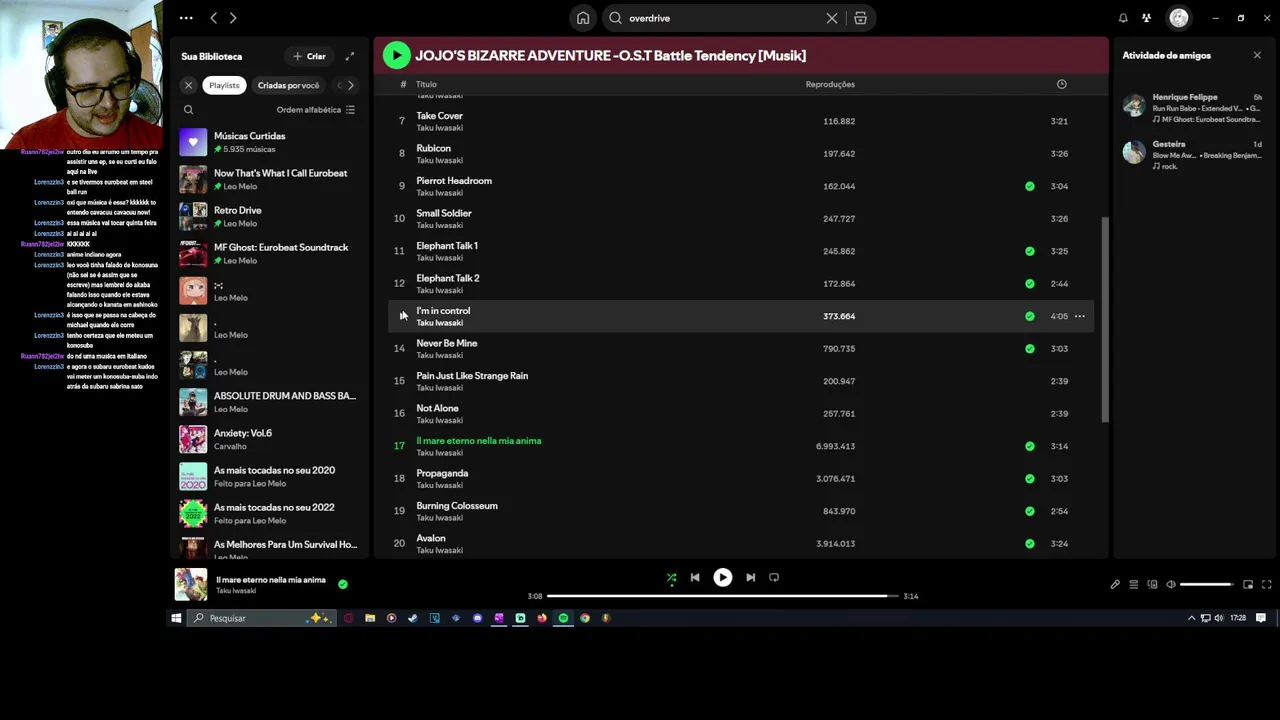The image size is (1280, 720).
Task: Play the JoJo album with green button
Action: point(396,55)
